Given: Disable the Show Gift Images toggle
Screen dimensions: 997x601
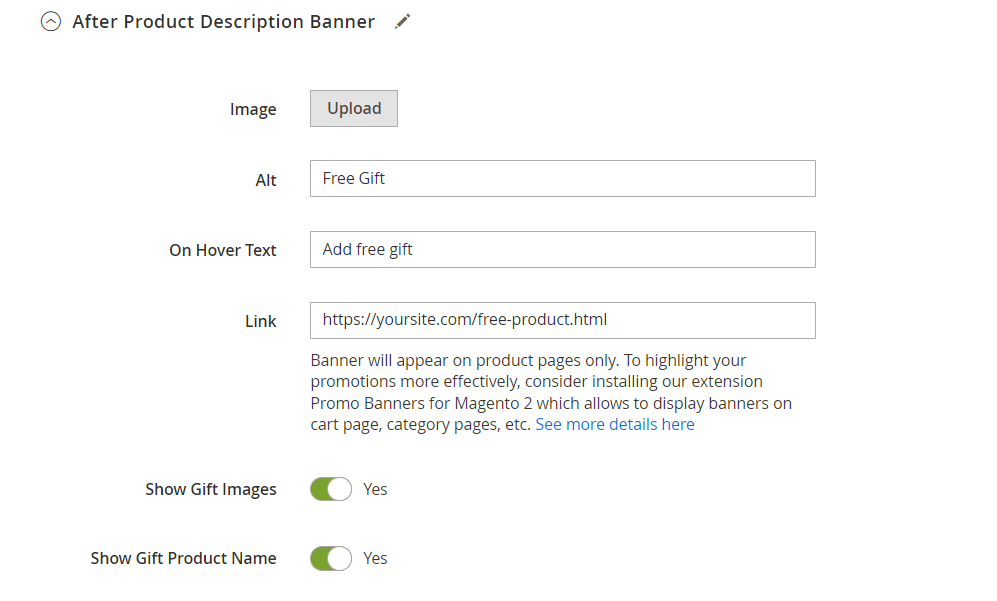Looking at the screenshot, I should (x=331, y=489).
